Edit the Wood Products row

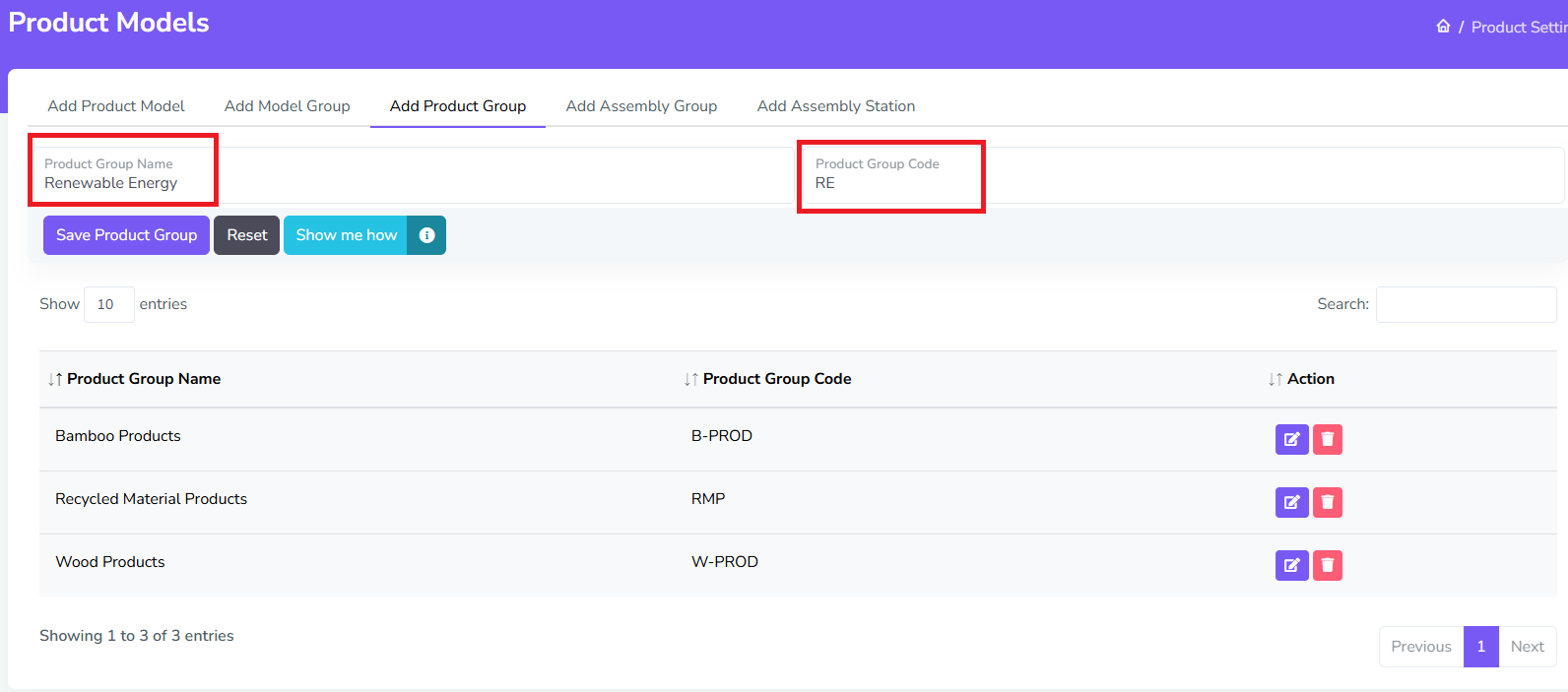(x=1291, y=565)
